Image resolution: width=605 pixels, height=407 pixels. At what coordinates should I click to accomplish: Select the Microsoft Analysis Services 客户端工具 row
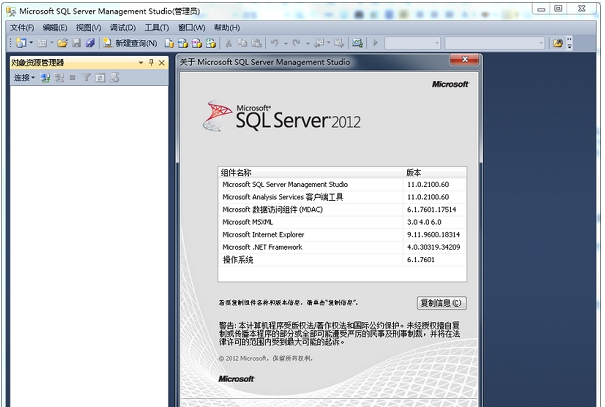(x=342, y=197)
